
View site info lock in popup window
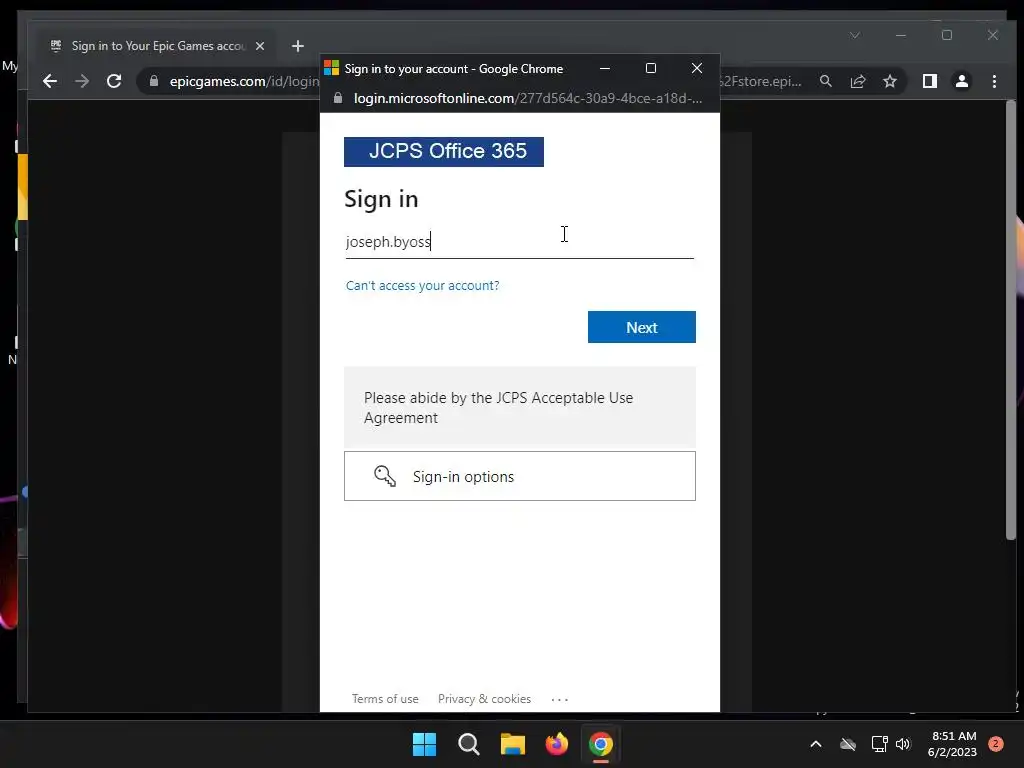338,98
